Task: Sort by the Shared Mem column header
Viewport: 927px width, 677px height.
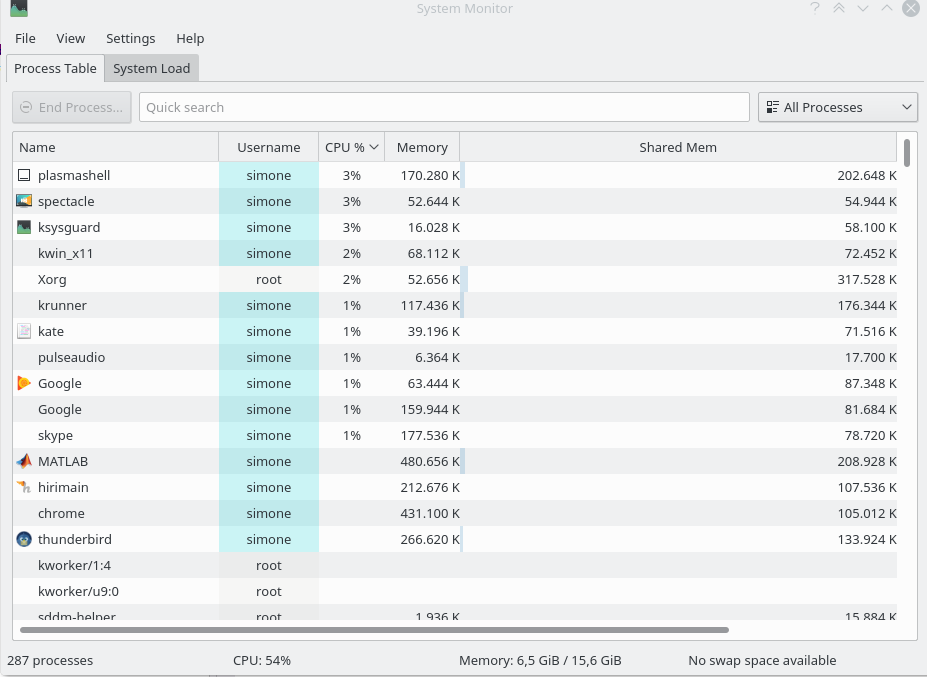Action: [678, 147]
